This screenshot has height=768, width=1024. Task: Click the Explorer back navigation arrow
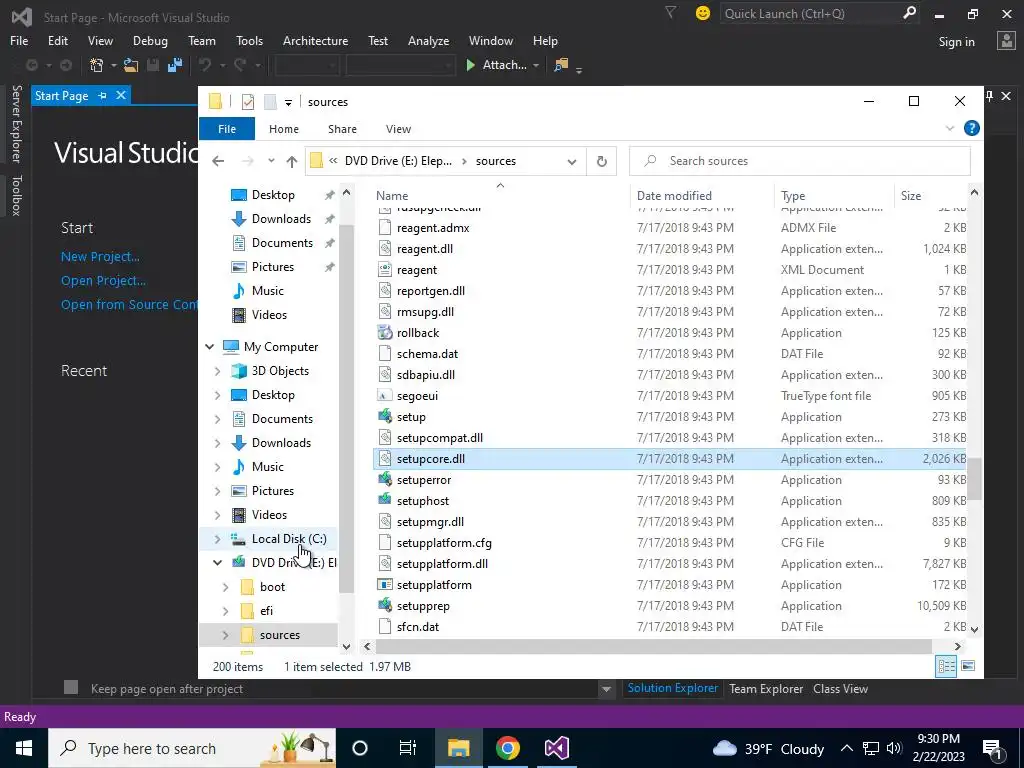point(218,161)
